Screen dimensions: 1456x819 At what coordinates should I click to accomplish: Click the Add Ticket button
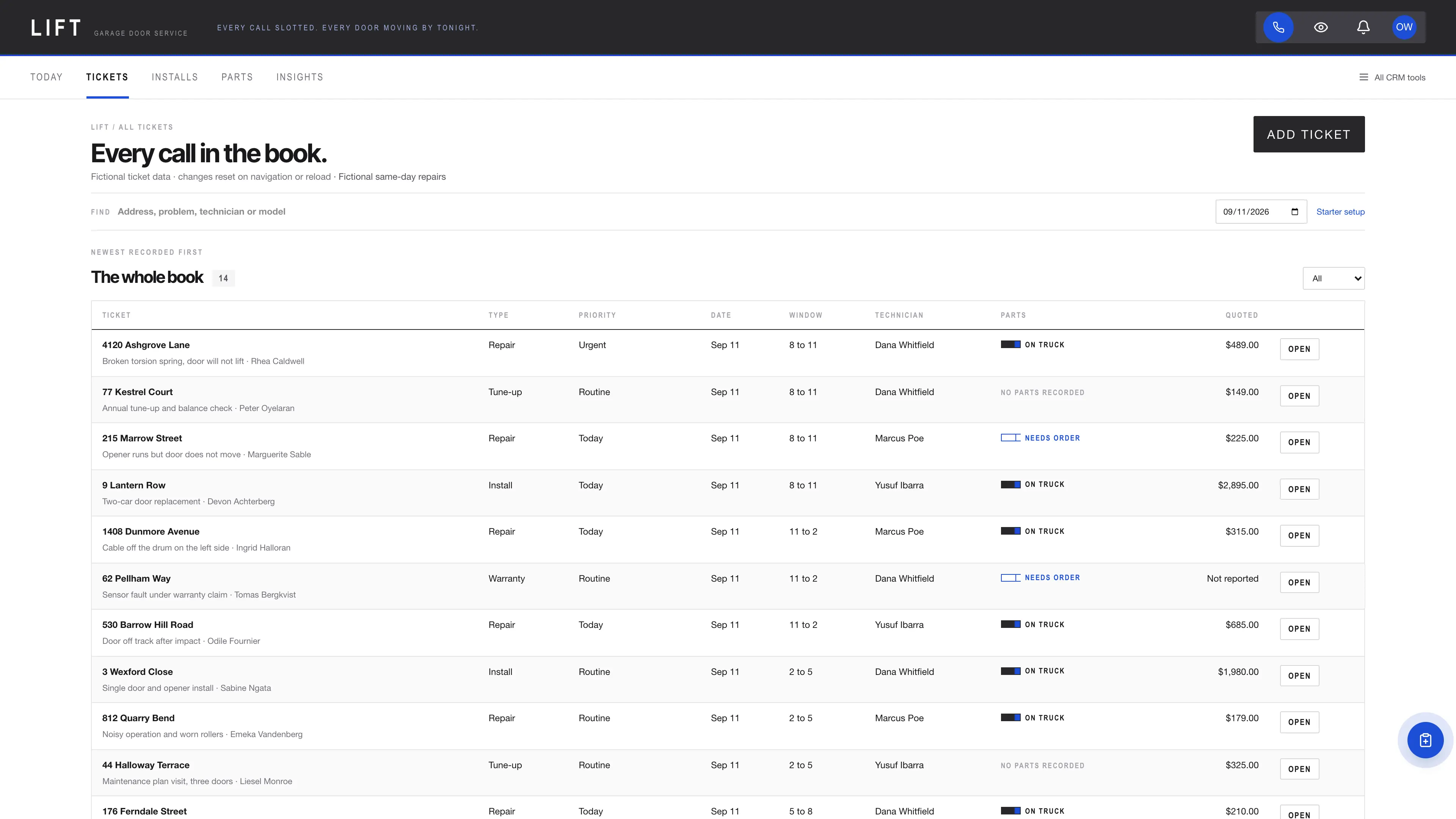point(1309,135)
